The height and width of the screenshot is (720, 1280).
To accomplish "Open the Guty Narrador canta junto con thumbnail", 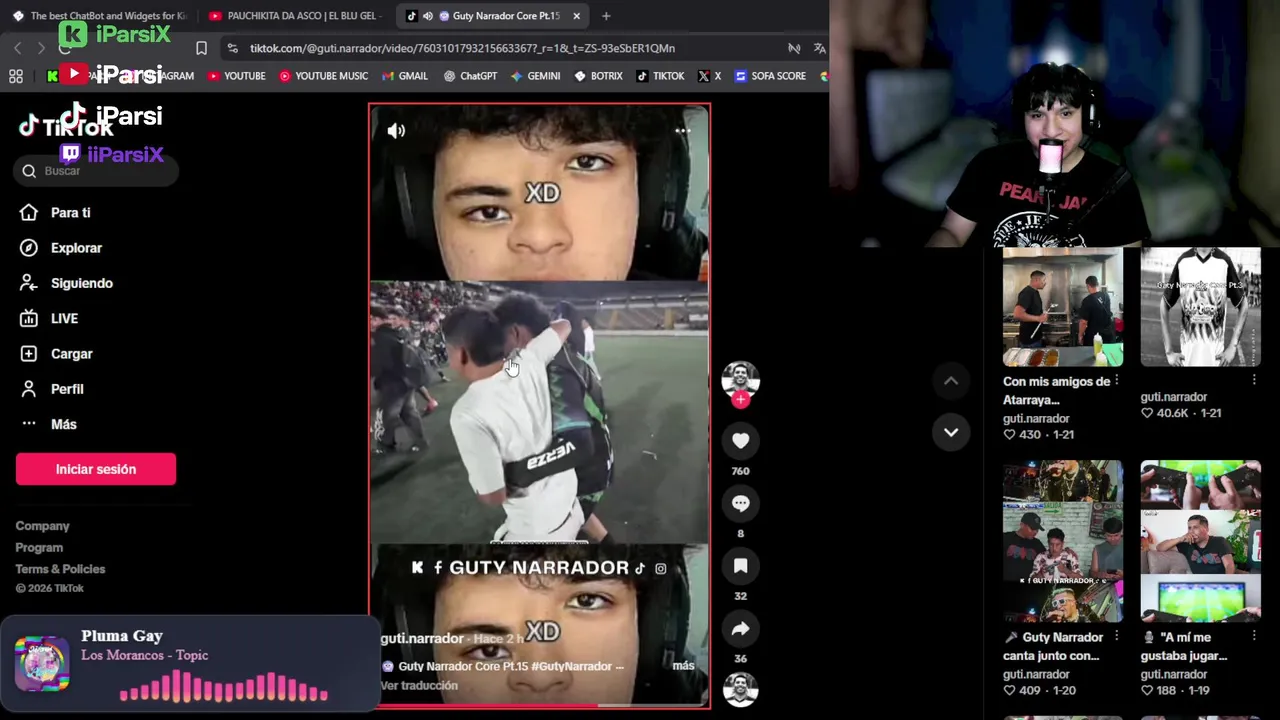I will pyautogui.click(x=1063, y=541).
